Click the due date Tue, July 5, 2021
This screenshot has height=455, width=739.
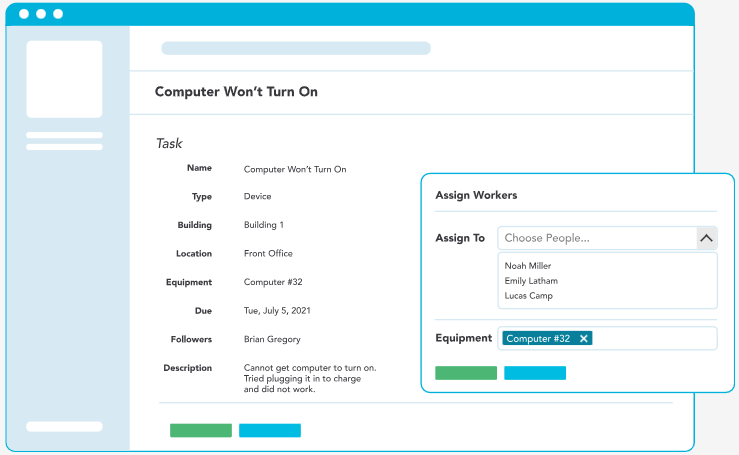pyautogui.click(x=277, y=311)
